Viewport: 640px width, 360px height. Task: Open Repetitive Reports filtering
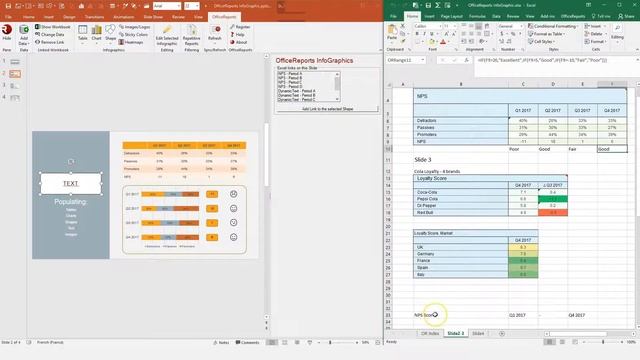(x=191, y=36)
